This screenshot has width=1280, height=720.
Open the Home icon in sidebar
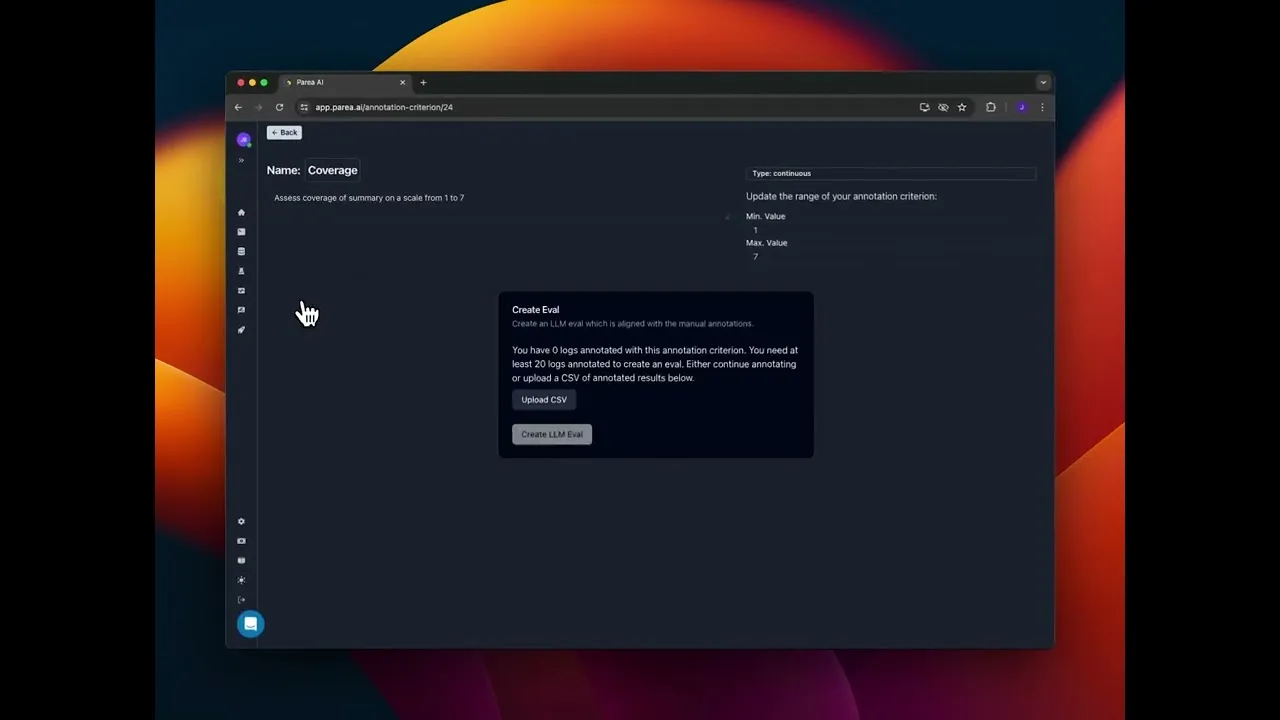(241, 212)
